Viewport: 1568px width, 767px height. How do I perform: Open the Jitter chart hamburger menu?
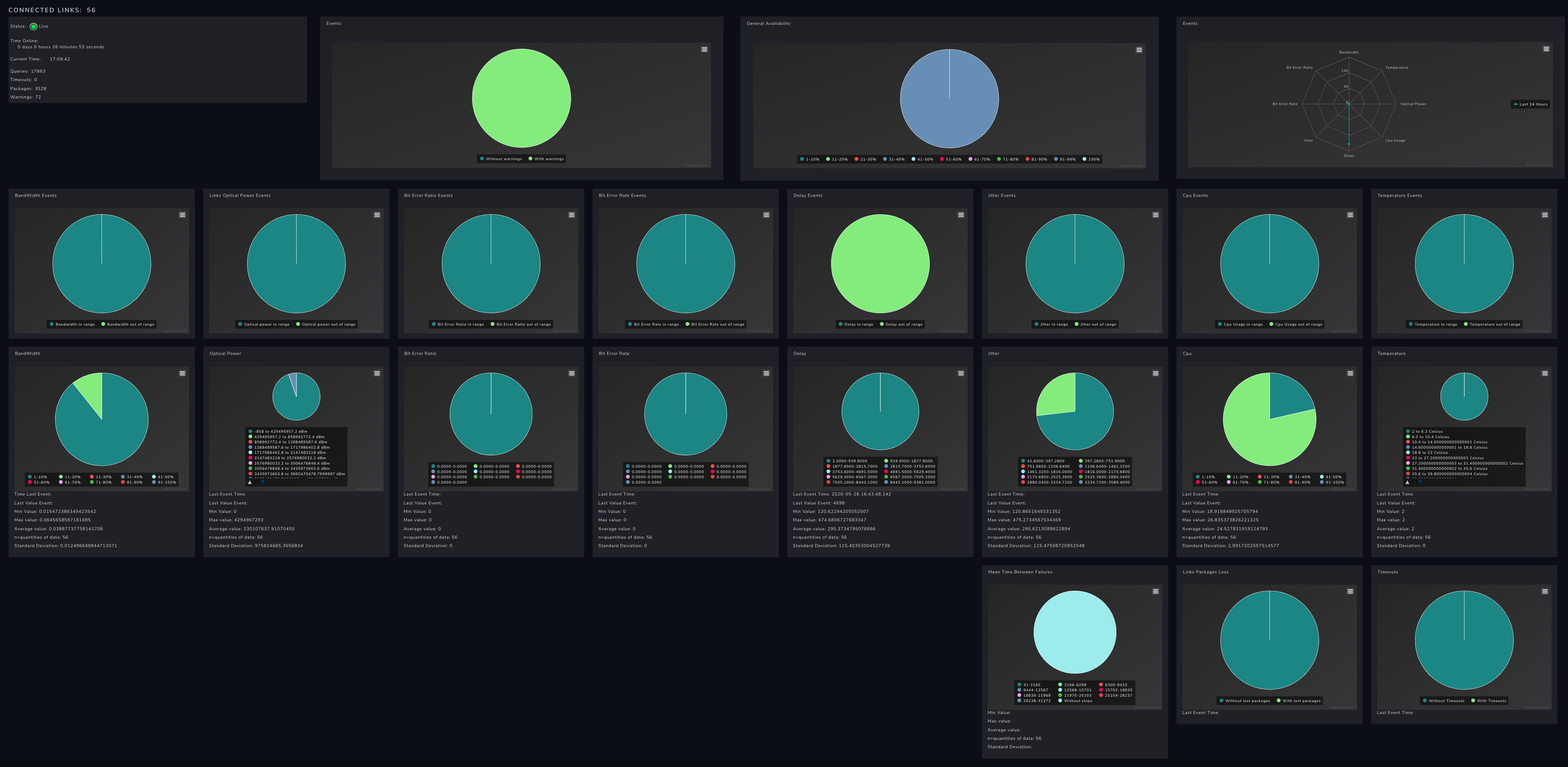tap(1155, 373)
